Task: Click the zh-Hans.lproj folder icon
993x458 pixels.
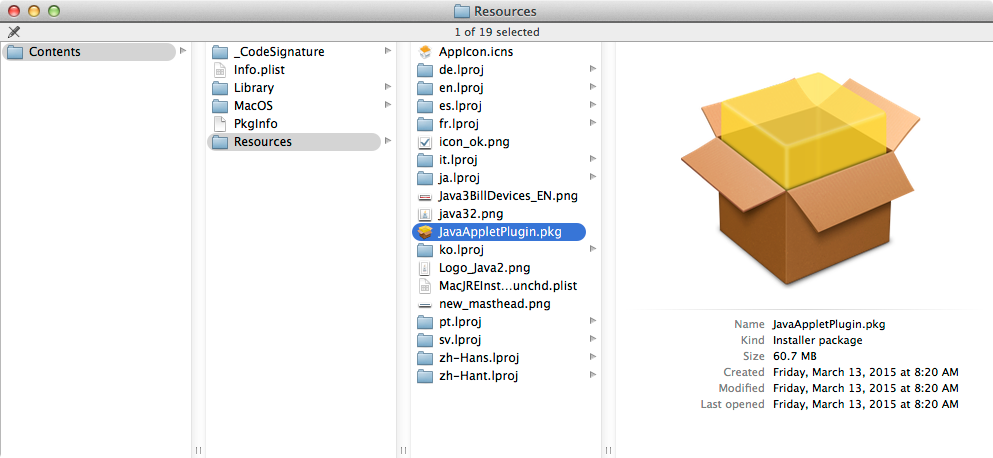Action: click(425, 358)
